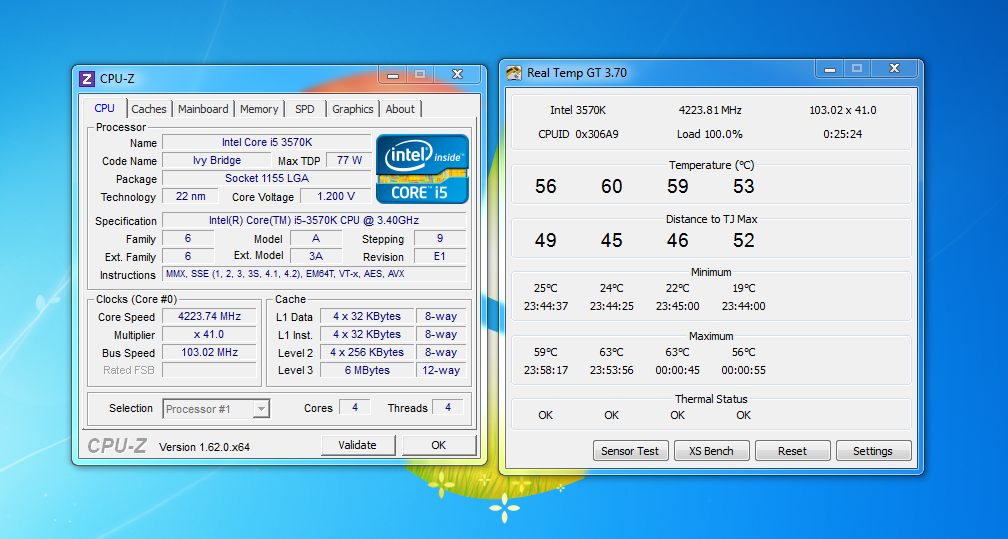This screenshot has width=1008, height=539.
Task: Click the Reset button in Real Temp
Action: tap(792, 451)
